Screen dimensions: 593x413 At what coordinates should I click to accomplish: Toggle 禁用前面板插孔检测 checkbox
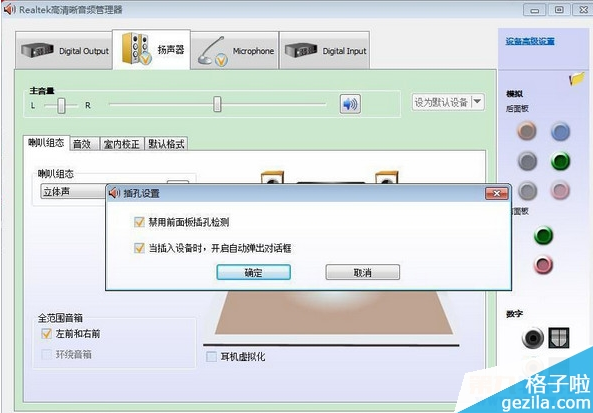click(x=139, y=222)
